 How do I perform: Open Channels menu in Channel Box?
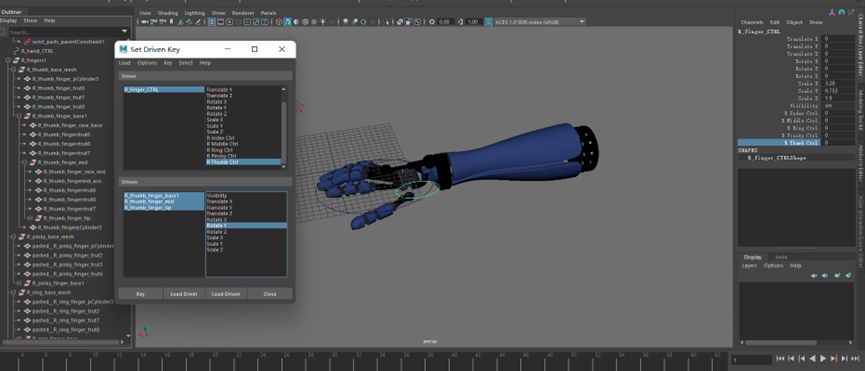coord(752,23)
